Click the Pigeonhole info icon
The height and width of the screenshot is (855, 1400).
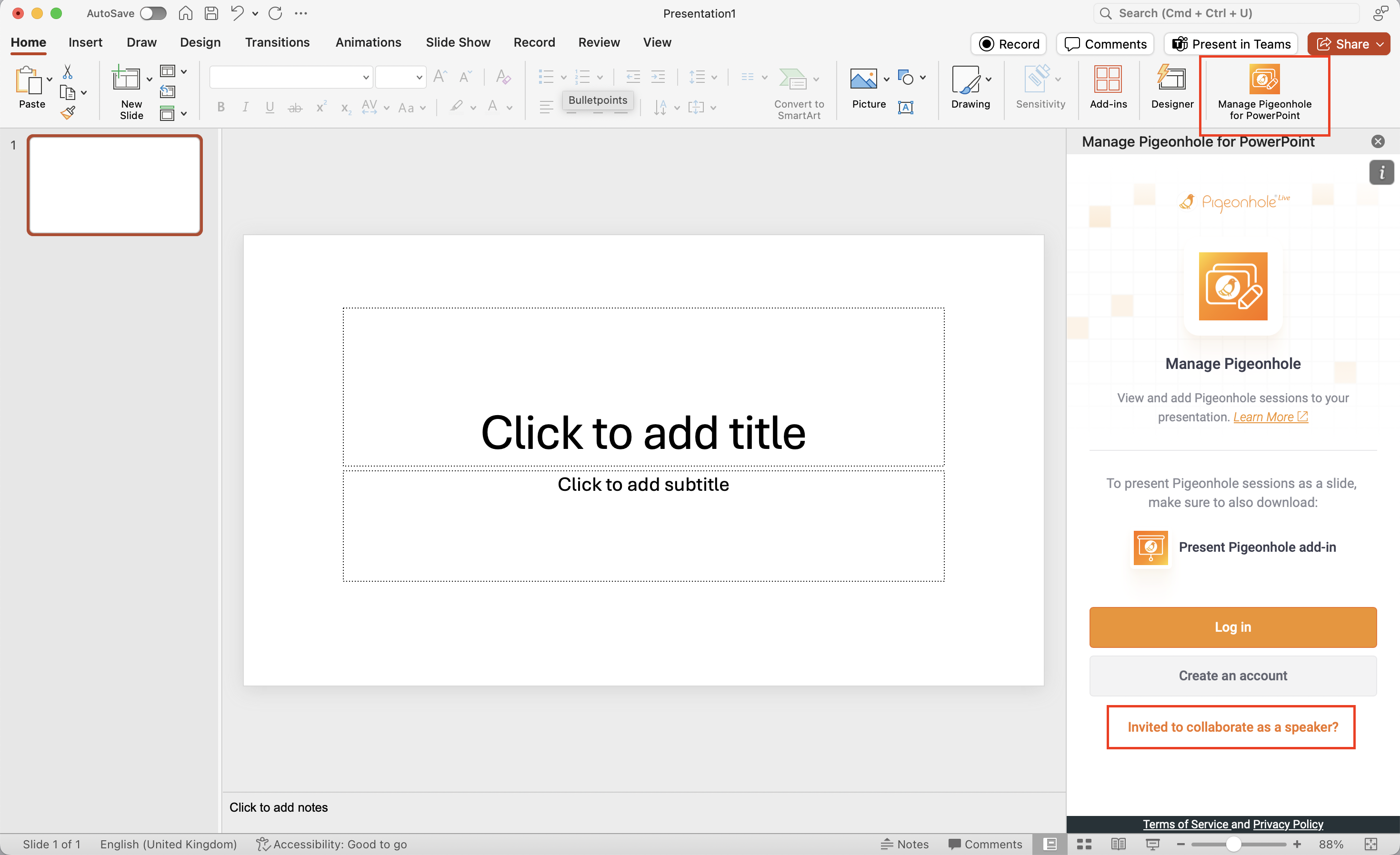pyautogui.click(x=1381, y=172)
